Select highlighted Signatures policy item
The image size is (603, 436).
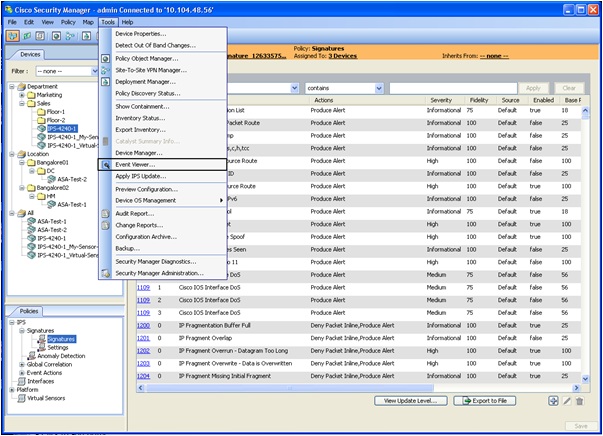click(x=62, y=339)
